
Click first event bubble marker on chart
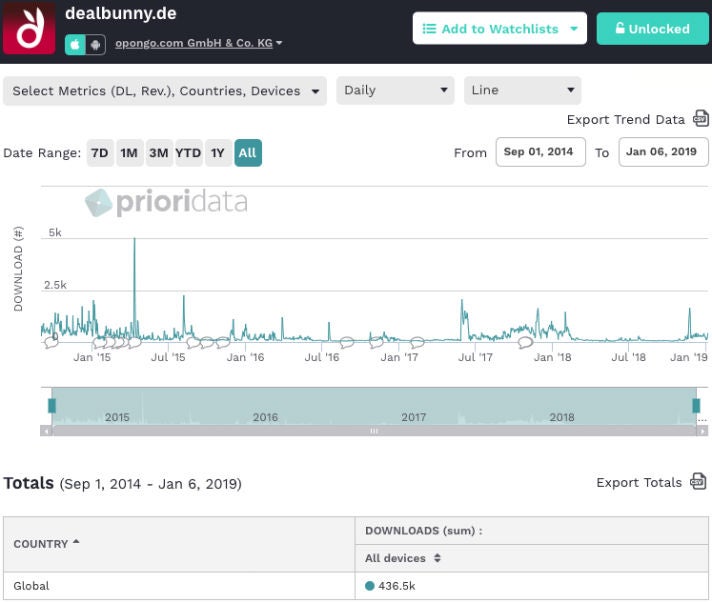click(x=52, y=343)
